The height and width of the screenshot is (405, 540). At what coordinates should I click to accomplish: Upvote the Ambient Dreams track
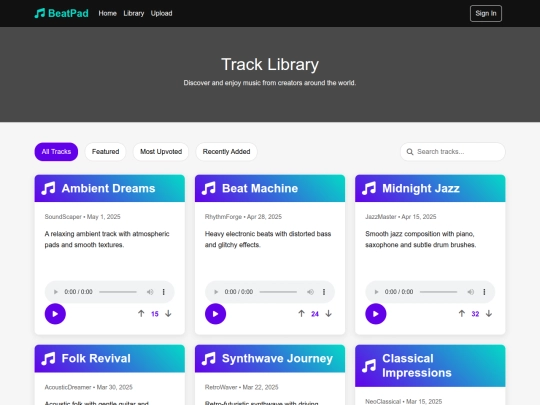141,313
